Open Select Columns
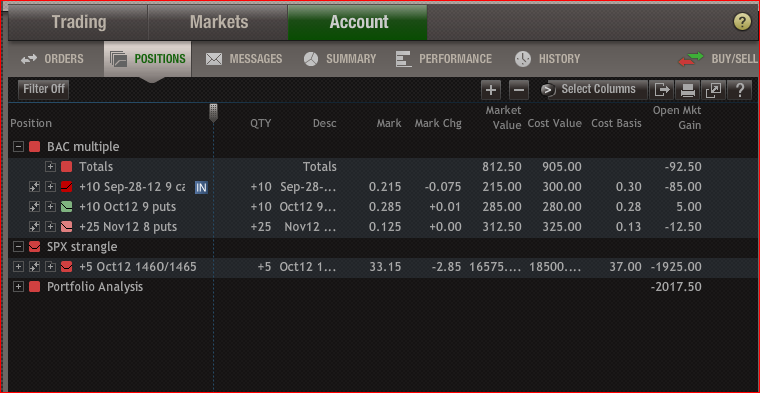The image size is (760, 393). [594, 90]
